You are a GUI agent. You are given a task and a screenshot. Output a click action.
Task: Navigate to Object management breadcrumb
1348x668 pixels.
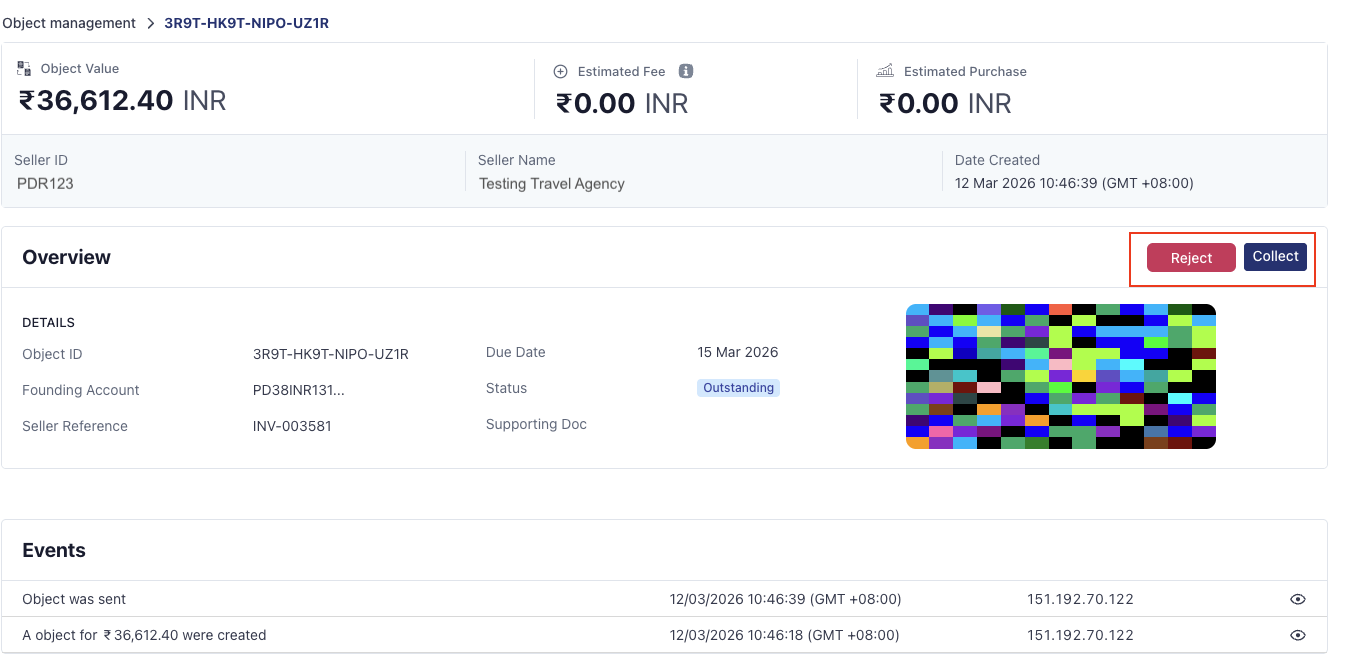pyautogui.click(x=69, y=23)
